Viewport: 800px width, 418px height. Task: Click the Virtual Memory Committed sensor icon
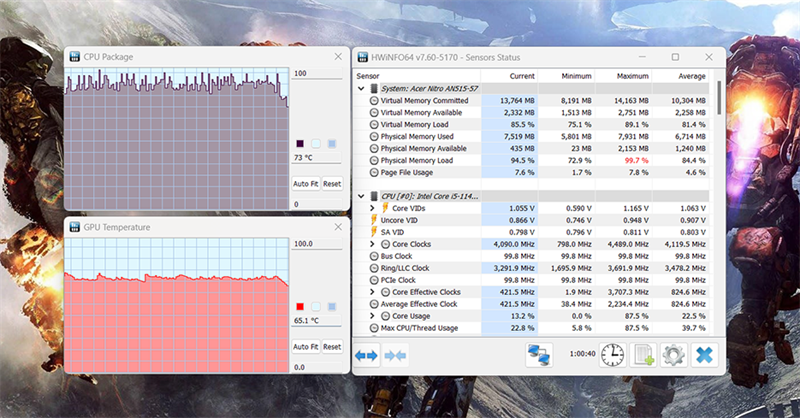(374, 101)
